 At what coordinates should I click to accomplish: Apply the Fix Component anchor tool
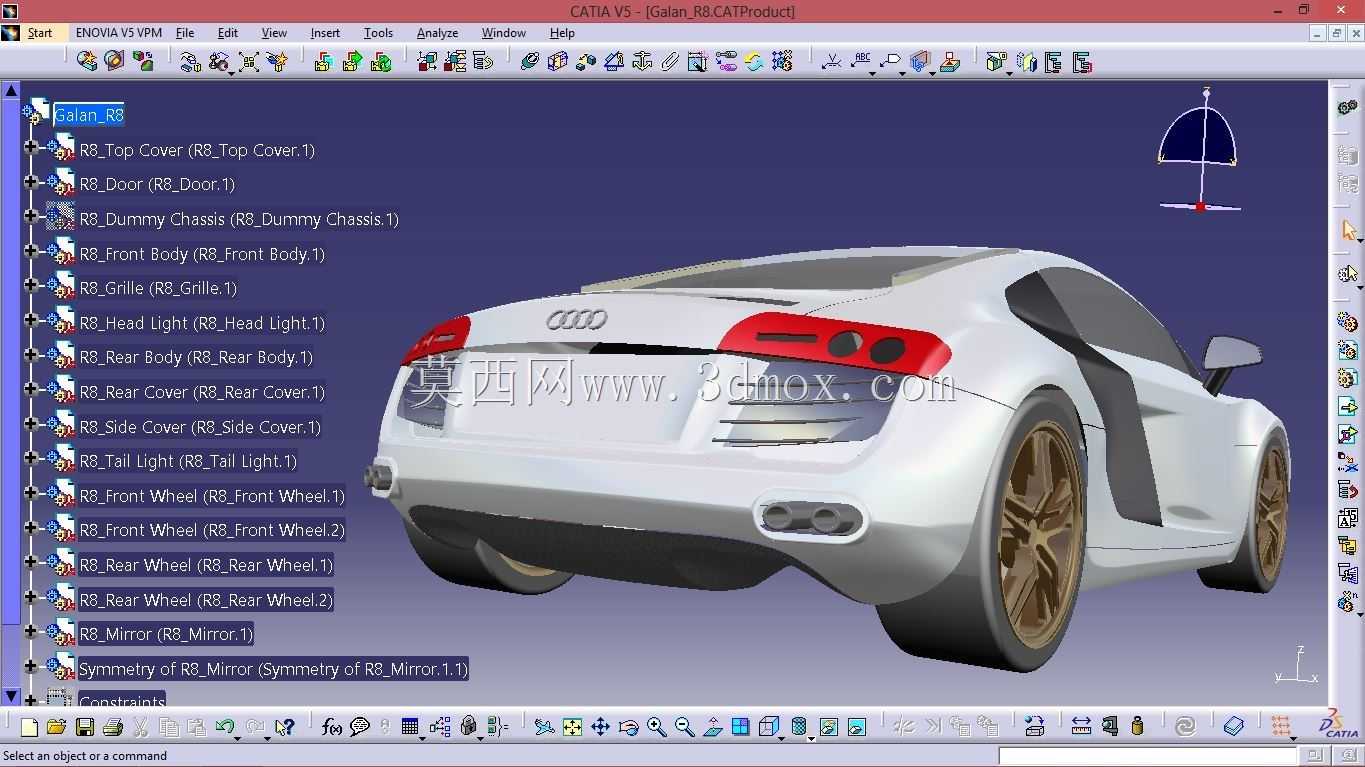642,62
